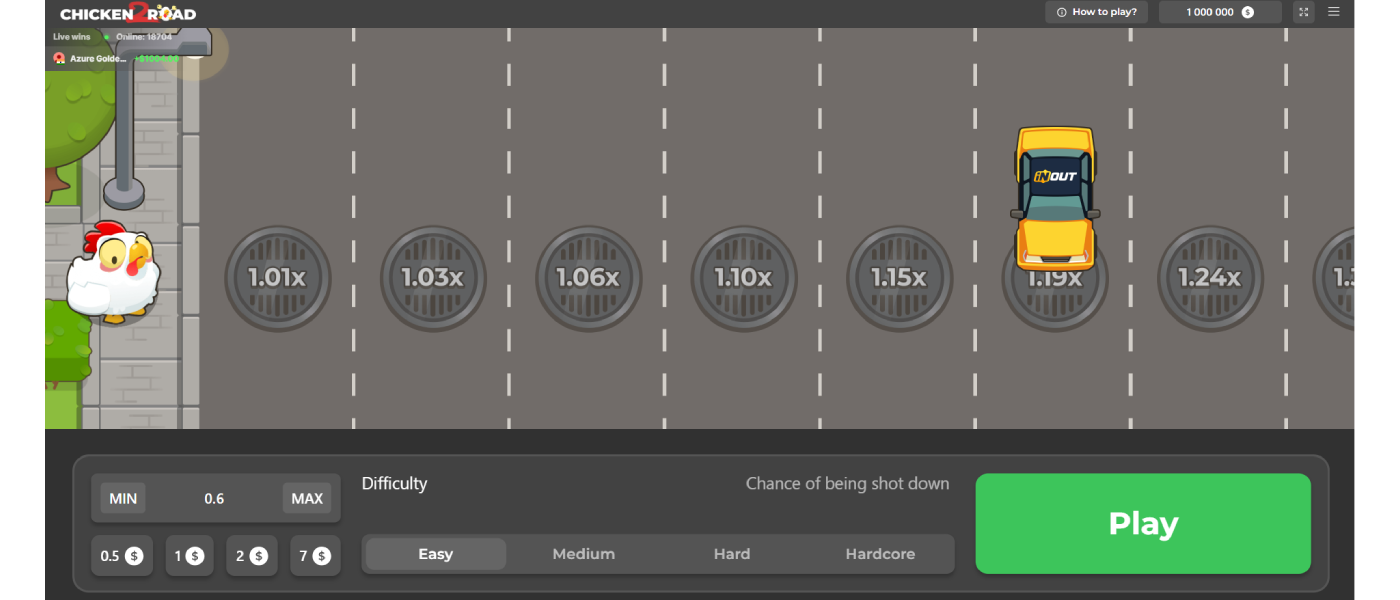1400x600 pixels.
Task: Click the 1.15x manhole multiplier
Action: click(899, 278)
